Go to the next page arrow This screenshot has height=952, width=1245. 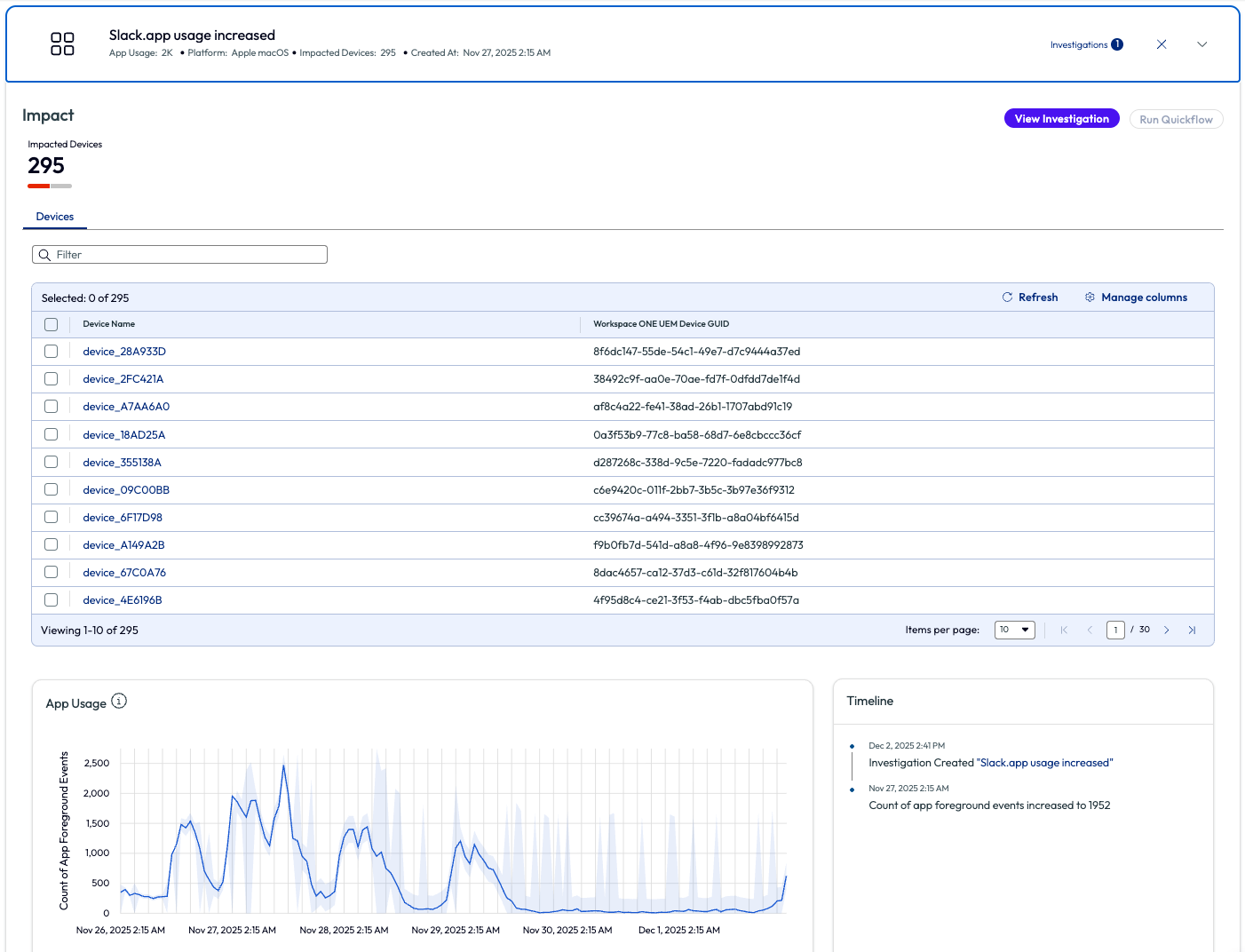(1166, 630)
